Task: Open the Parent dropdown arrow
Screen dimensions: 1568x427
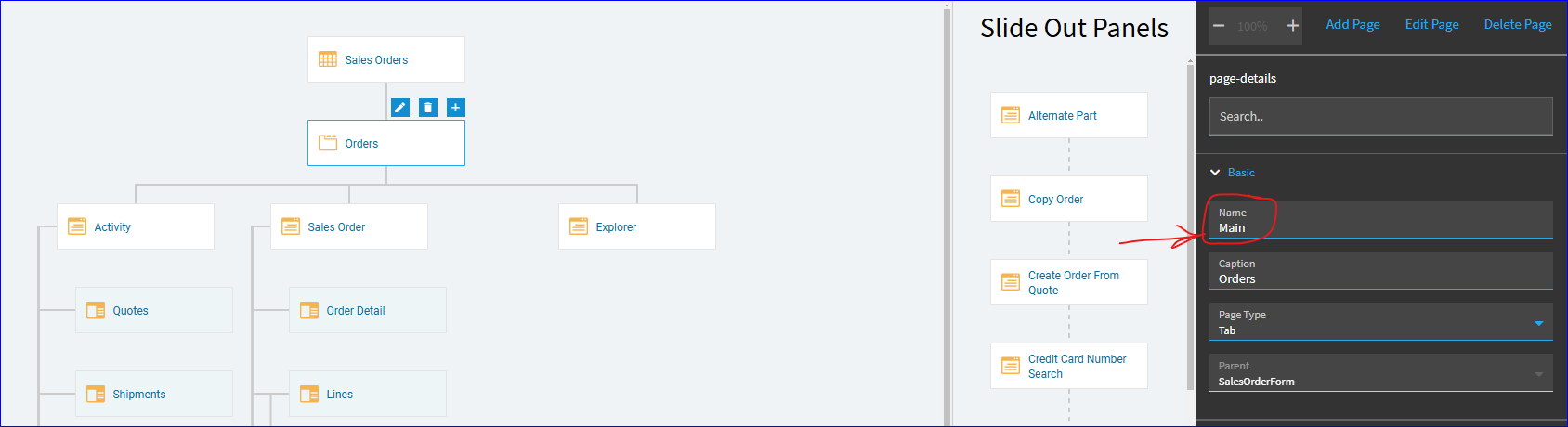Action: 1539,374
